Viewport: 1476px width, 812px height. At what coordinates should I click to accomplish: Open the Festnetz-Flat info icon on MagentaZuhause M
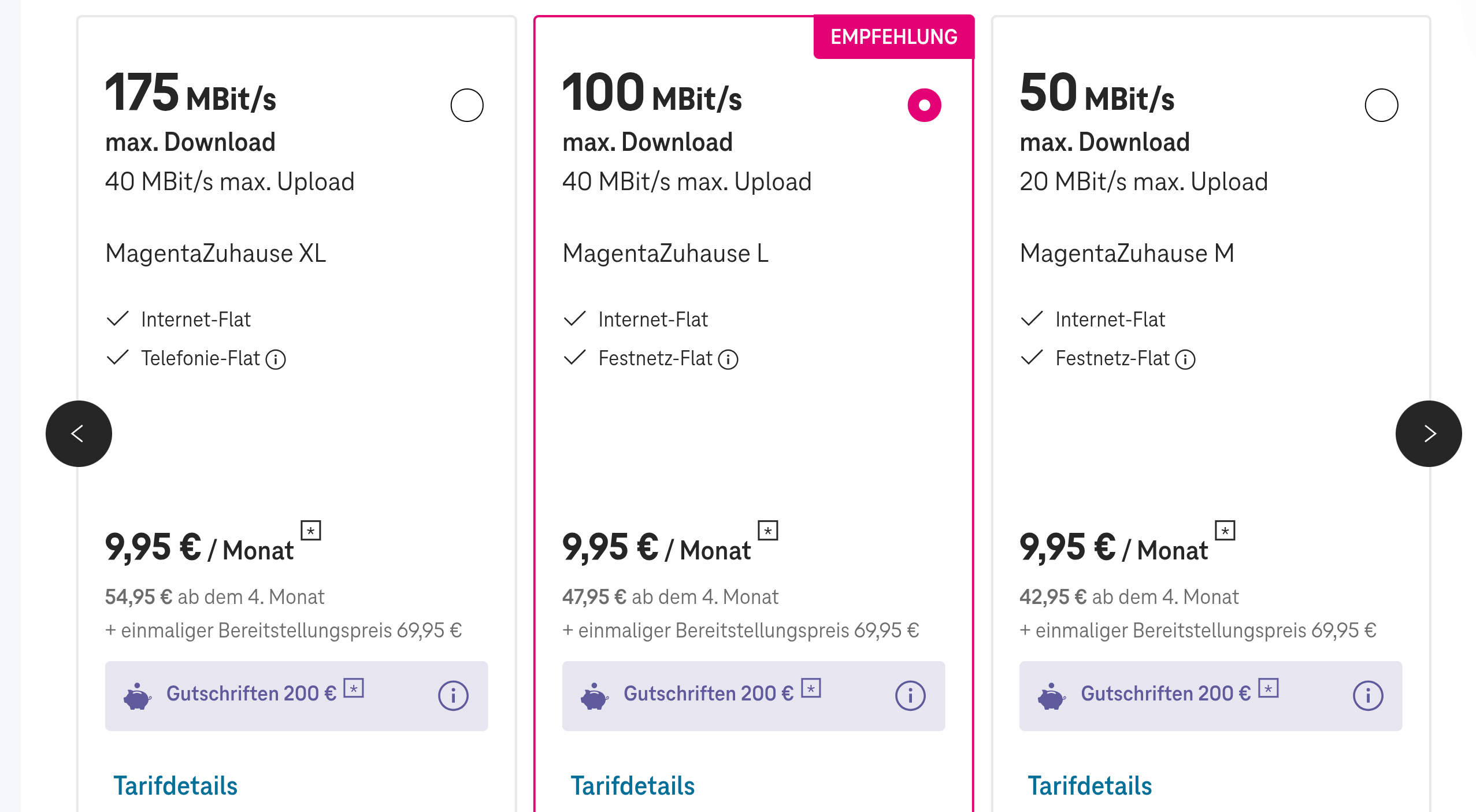[1186, 359]
